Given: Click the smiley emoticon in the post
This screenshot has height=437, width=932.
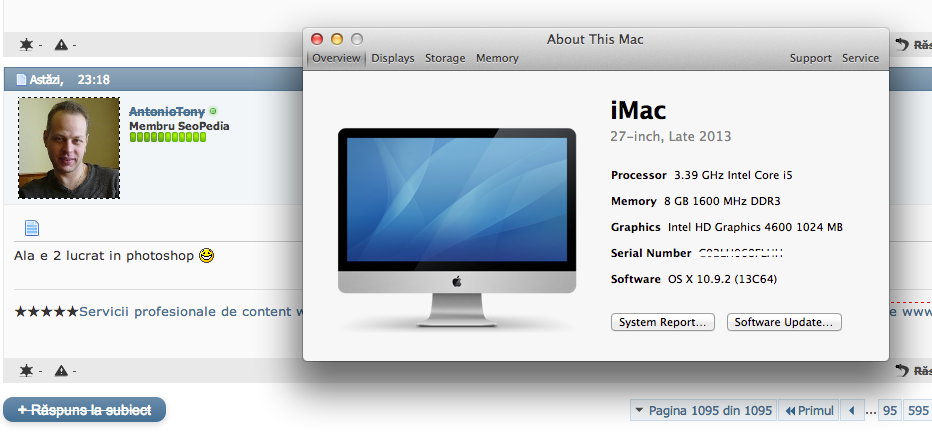Looking at the screenshot, I should pos(206,256).
